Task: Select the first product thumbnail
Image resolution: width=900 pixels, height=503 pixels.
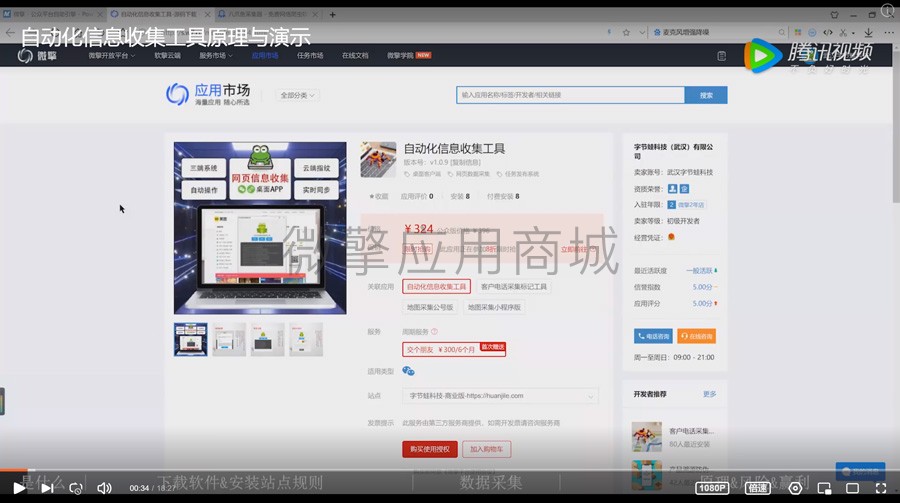Action: pyautogui.click(x=191, y=339)
